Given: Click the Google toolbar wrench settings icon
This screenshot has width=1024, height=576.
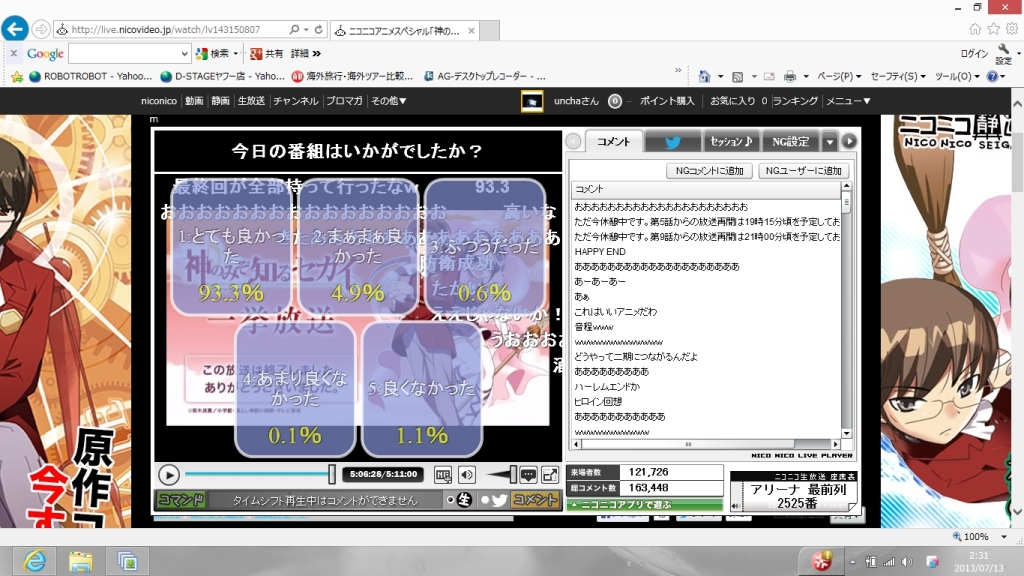Looking at the screenshot, I should [1003, 50].
